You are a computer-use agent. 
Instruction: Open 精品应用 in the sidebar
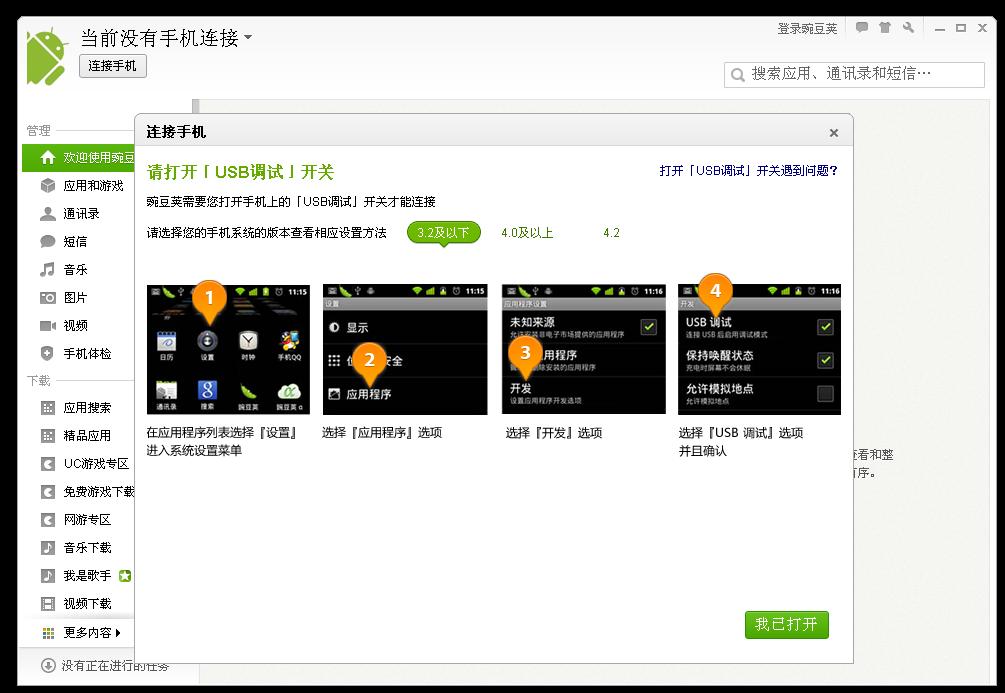pyautogui.click(x=78, y=436)
